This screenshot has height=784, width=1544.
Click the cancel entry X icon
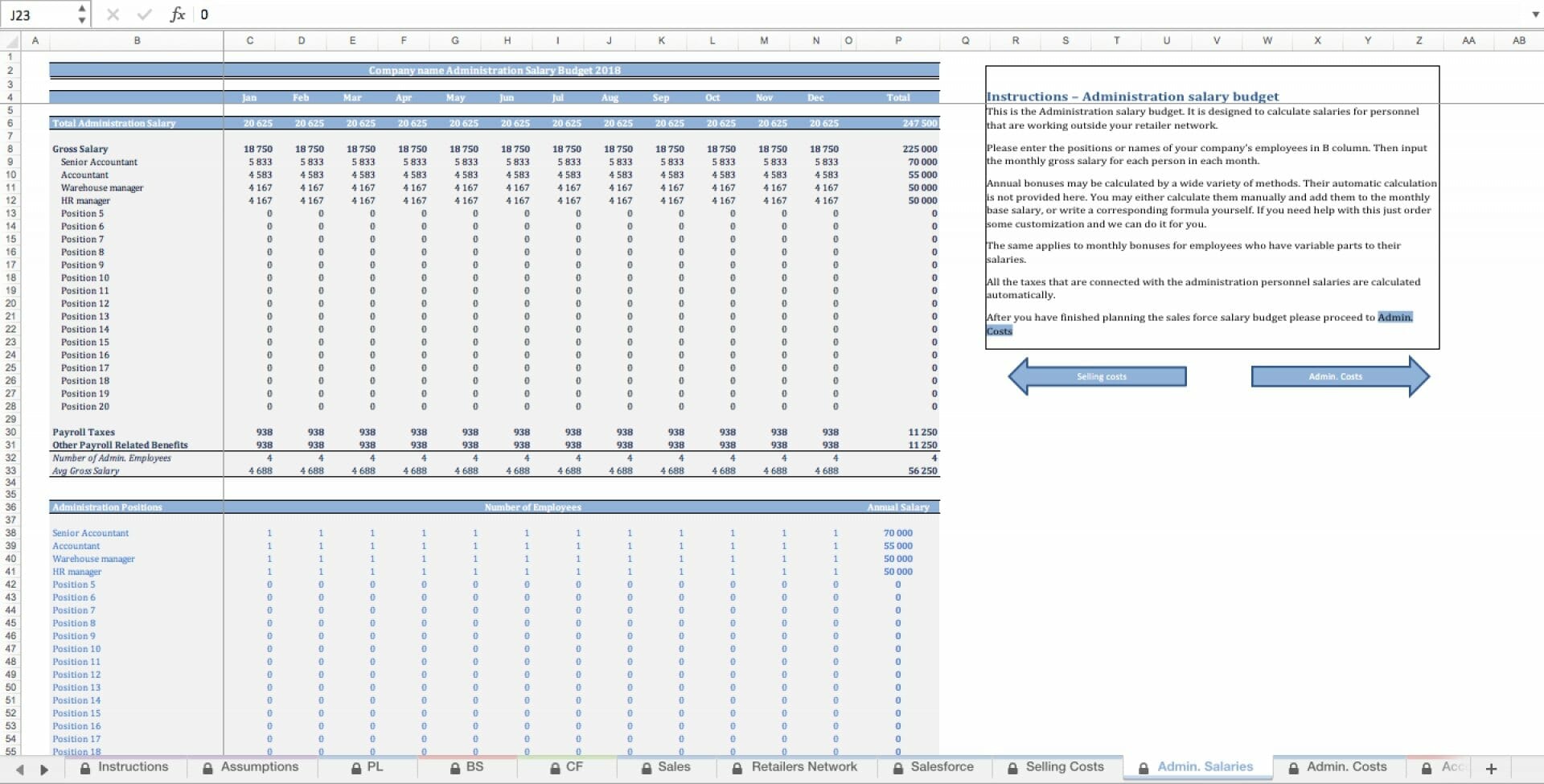113,14
